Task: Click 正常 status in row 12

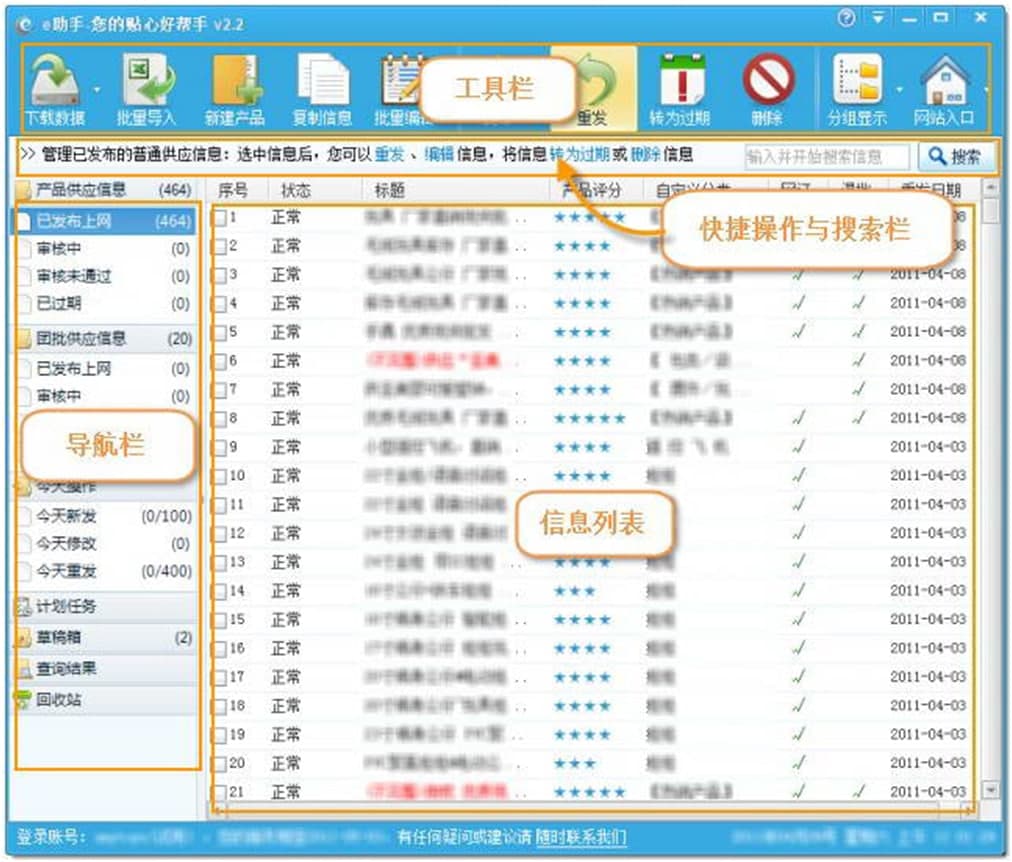Action: coord(286,534)
